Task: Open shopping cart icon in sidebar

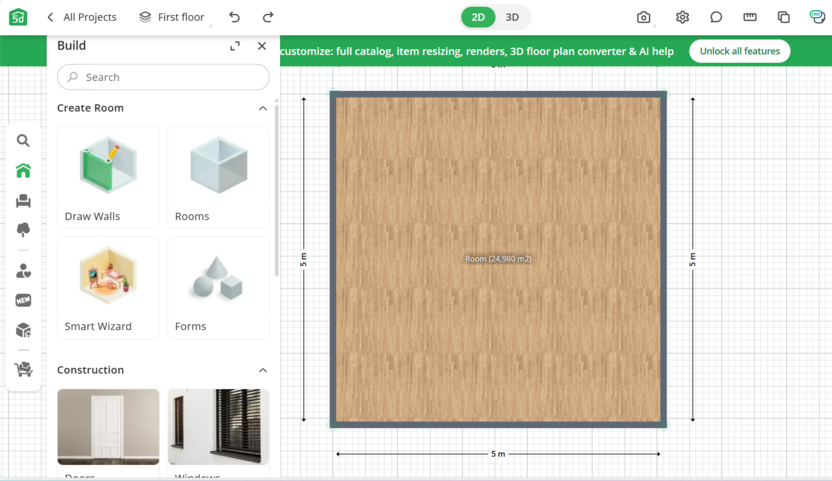Action: point(23,370)
